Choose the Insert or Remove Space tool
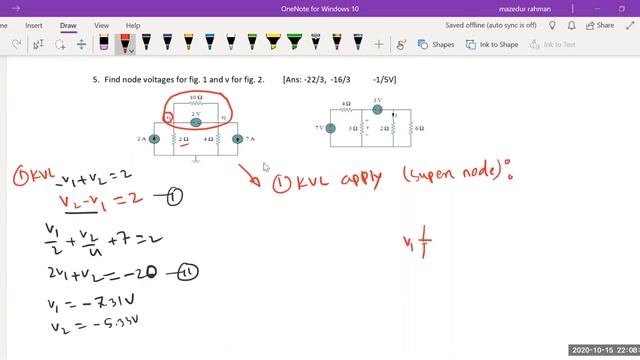Image resolution: width=640 pixels, height=360 pixels. pyautogui.click(x=81, y=44)
